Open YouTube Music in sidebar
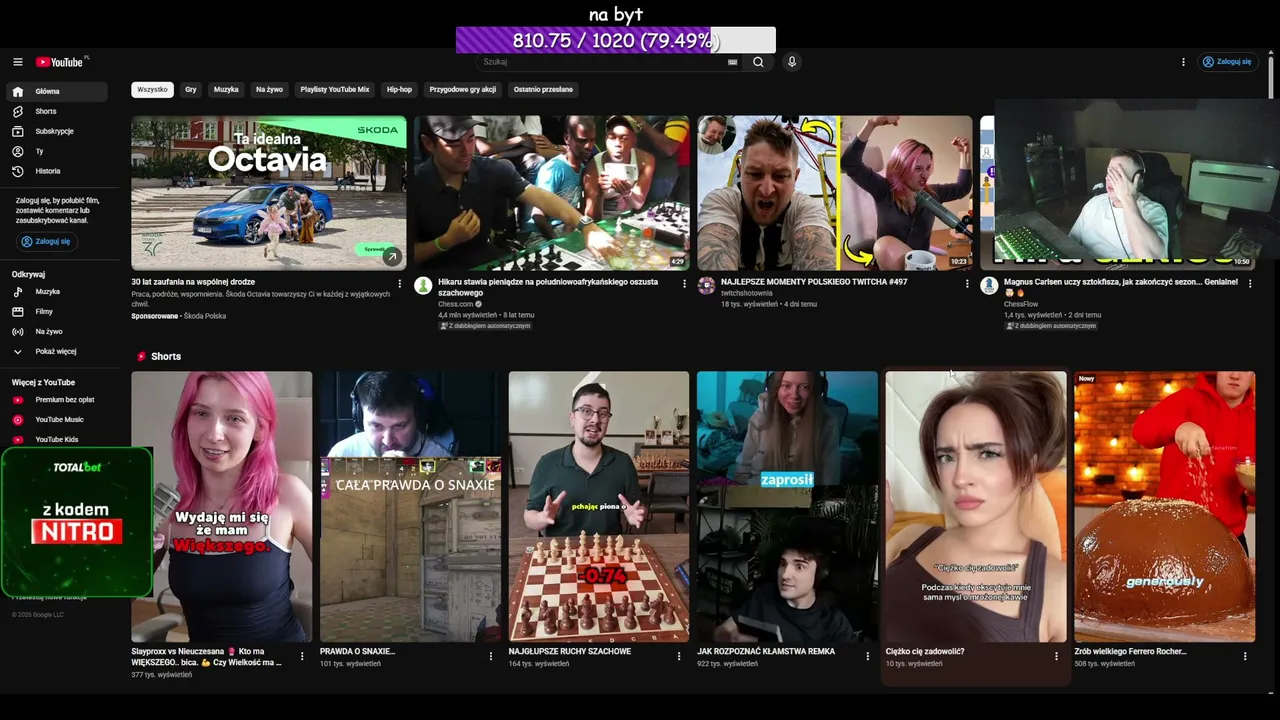The height and width of the screenshot is (720, 1280). click(57, 420)
